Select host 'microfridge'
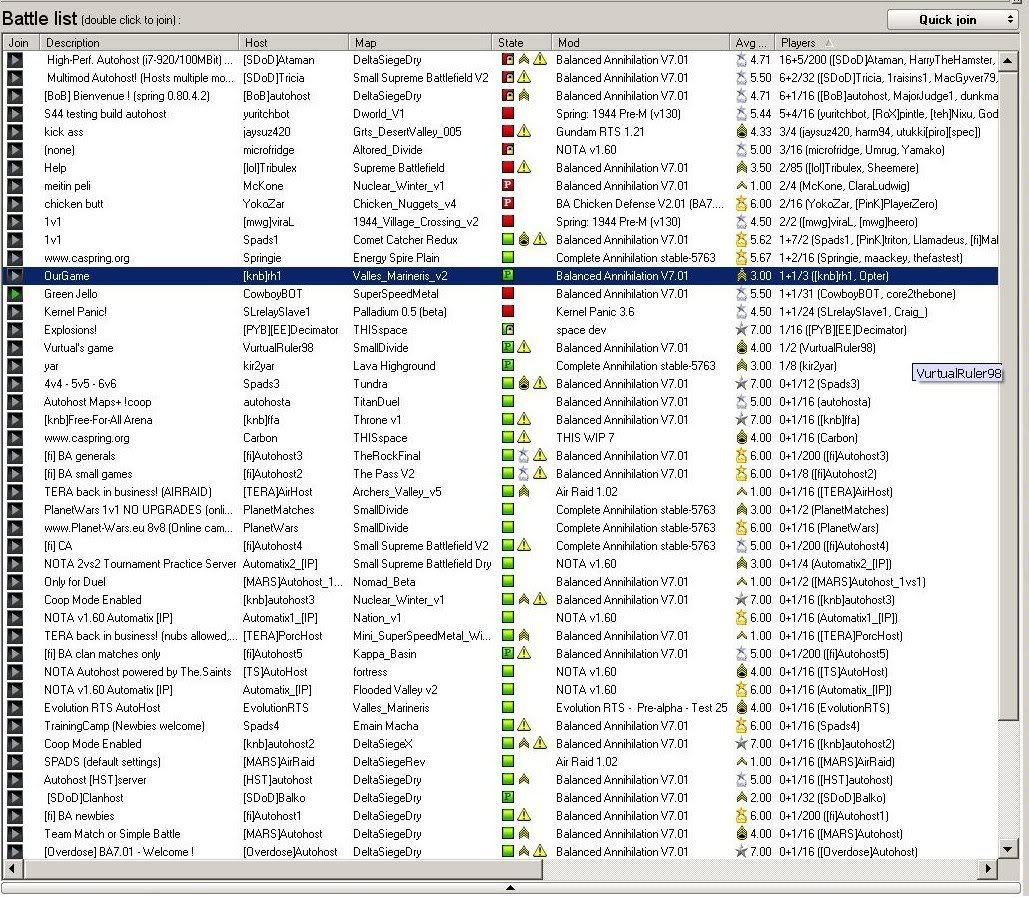1029x897 pixels. [268, 150]
